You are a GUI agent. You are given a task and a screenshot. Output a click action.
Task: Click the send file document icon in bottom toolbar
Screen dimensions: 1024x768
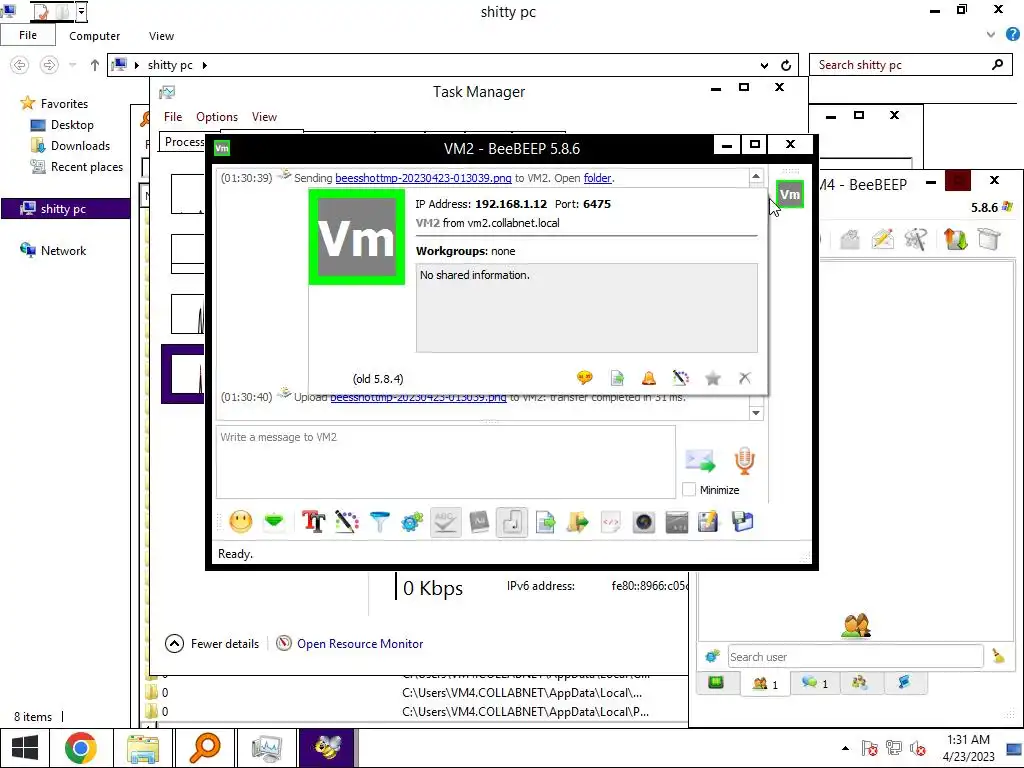click(x=545, y=522)
